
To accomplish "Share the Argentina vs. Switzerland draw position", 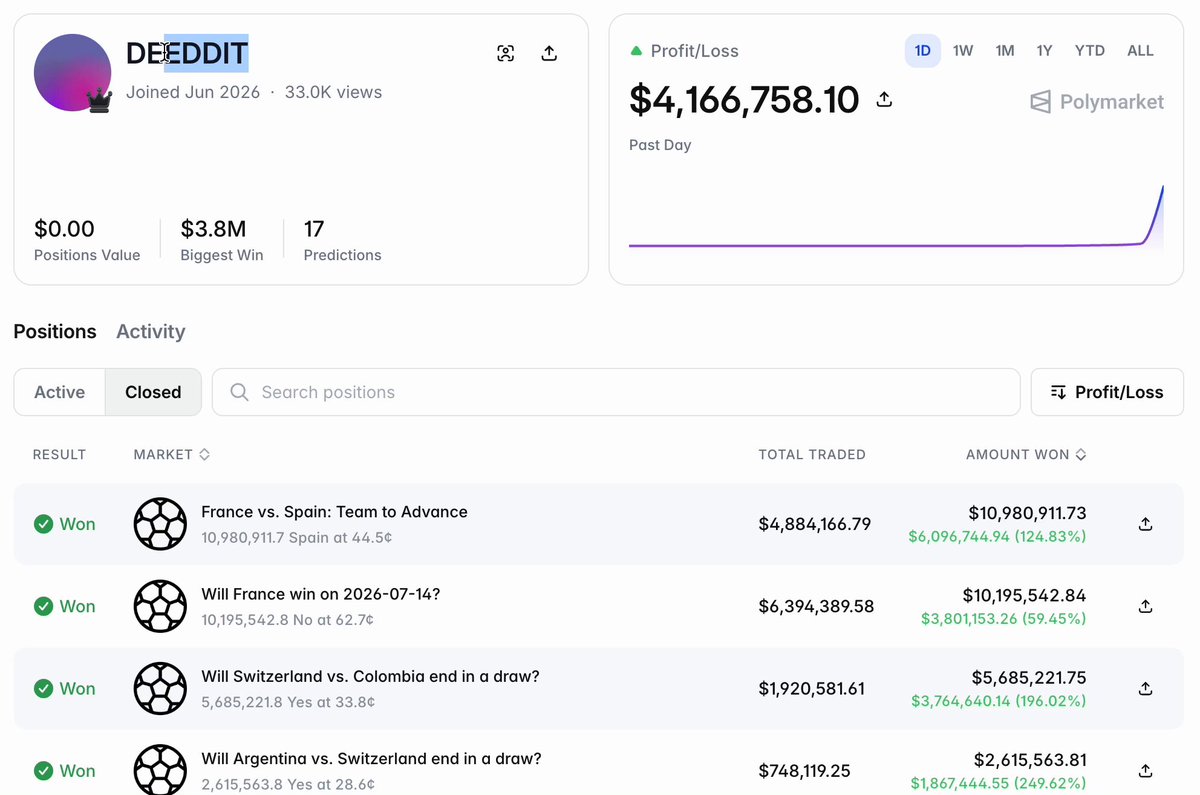I will [1146, 770].
